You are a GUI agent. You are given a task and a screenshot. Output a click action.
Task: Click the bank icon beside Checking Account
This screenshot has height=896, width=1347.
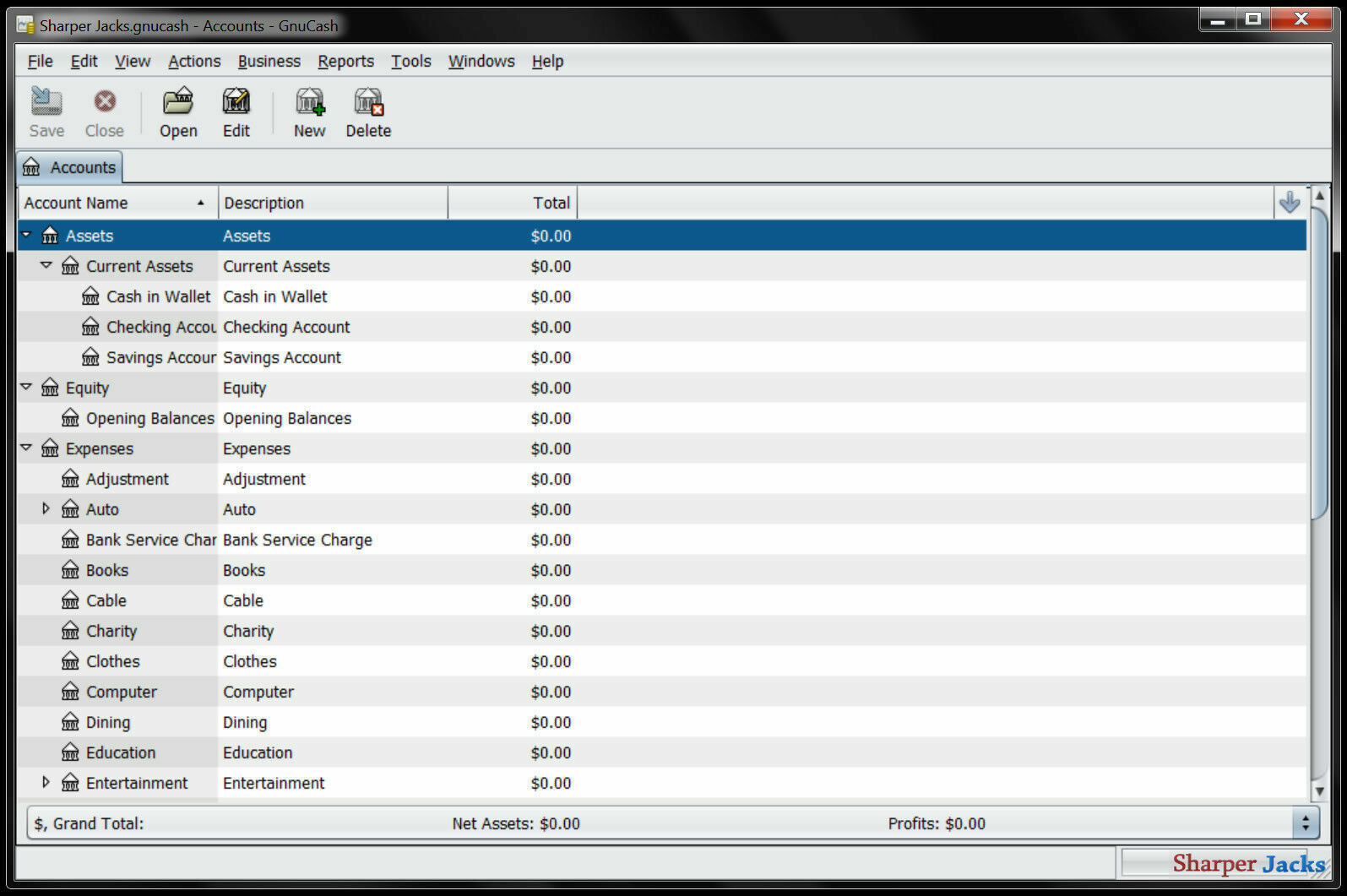tap(90, 327)
